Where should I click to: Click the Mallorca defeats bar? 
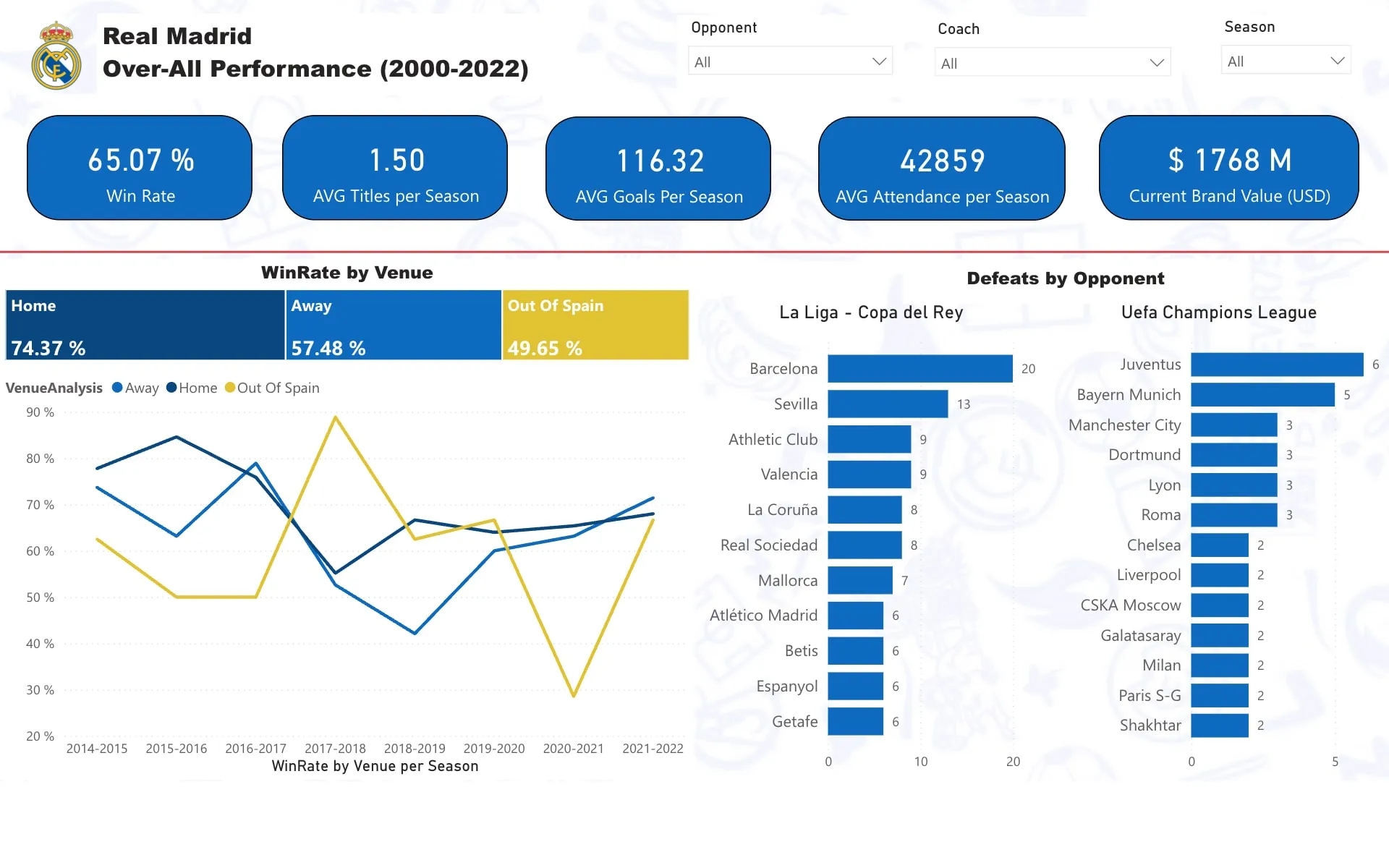tap(860, 580)
